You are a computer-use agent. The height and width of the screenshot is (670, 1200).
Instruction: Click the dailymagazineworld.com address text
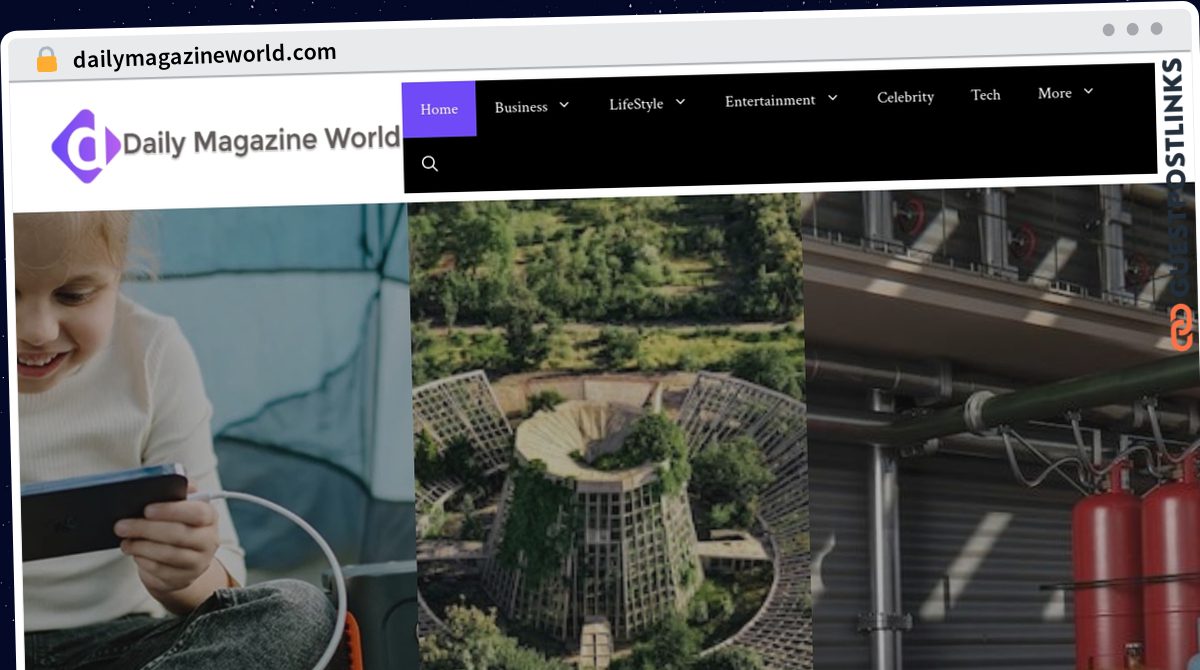(205, 55)
